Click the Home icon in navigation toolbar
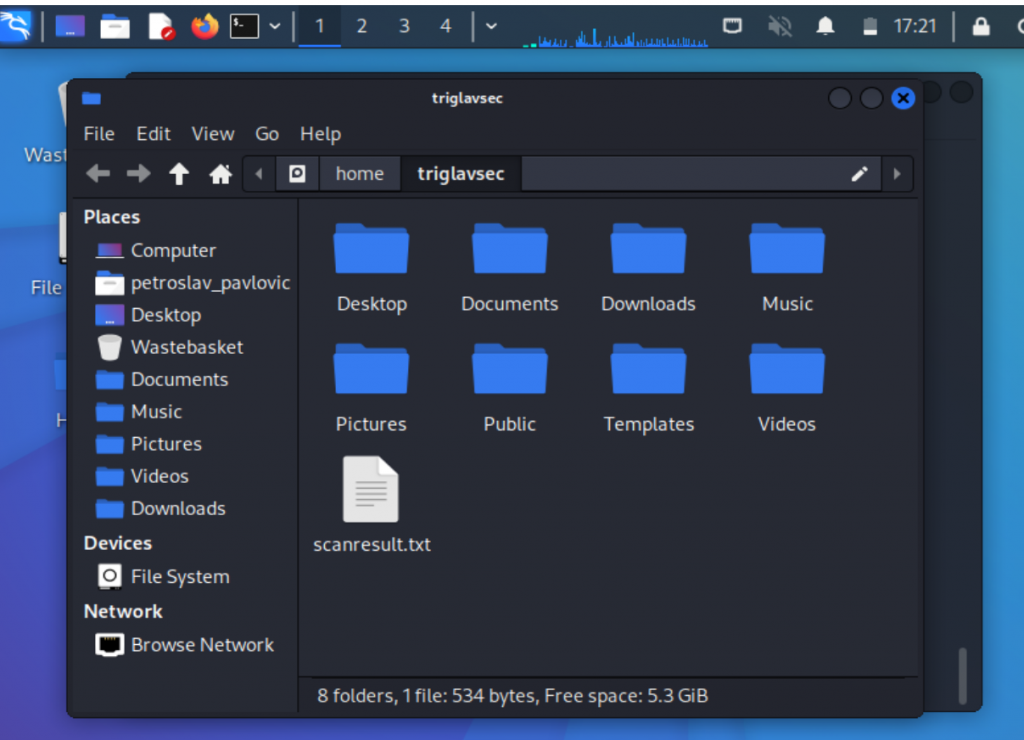The image size is (1024, 740). [x=220, y=174]
